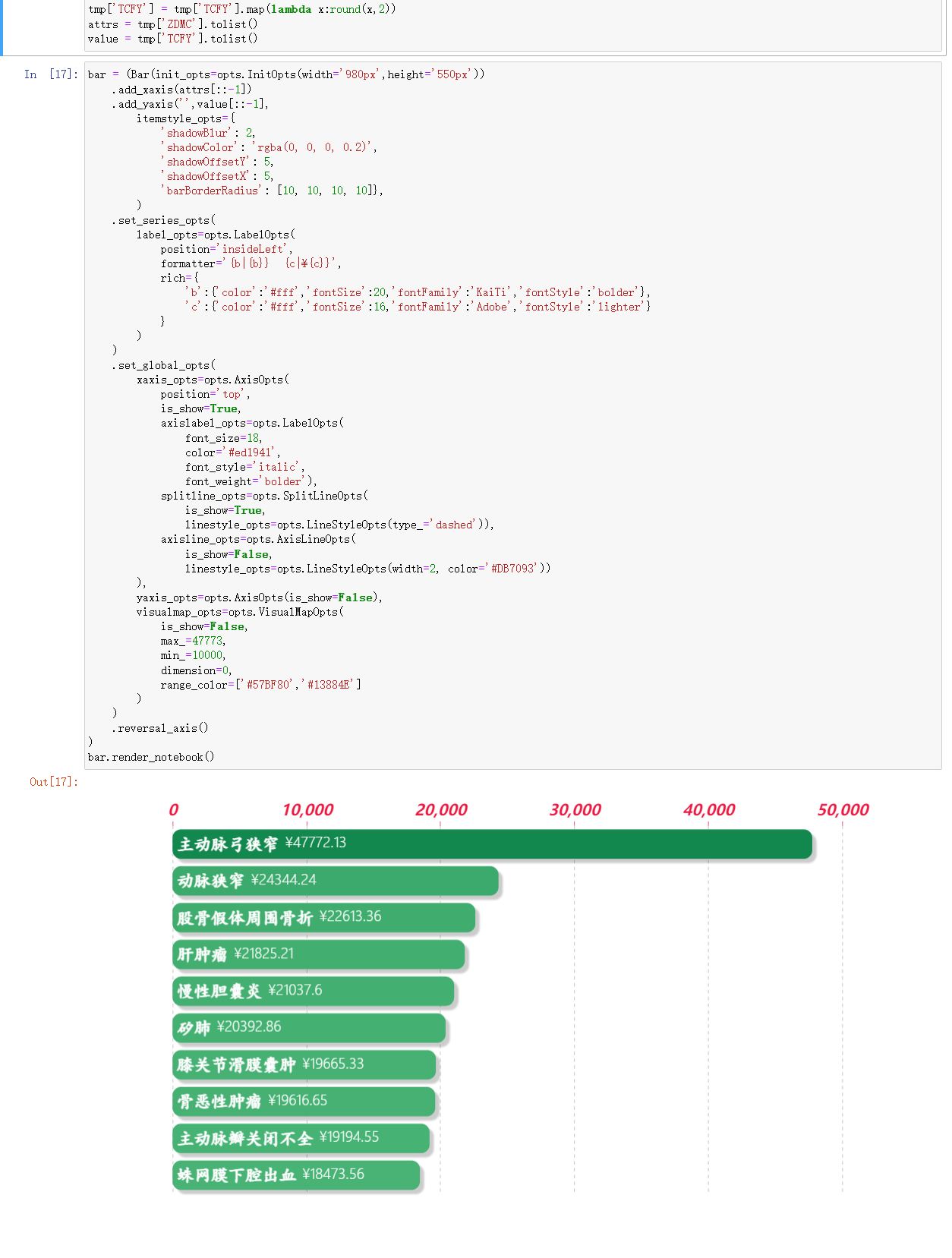Click the Out[17] output prompt
The height and width of the screenshot is (1258, 952).
pyautogui.click(x=54, y=782)
